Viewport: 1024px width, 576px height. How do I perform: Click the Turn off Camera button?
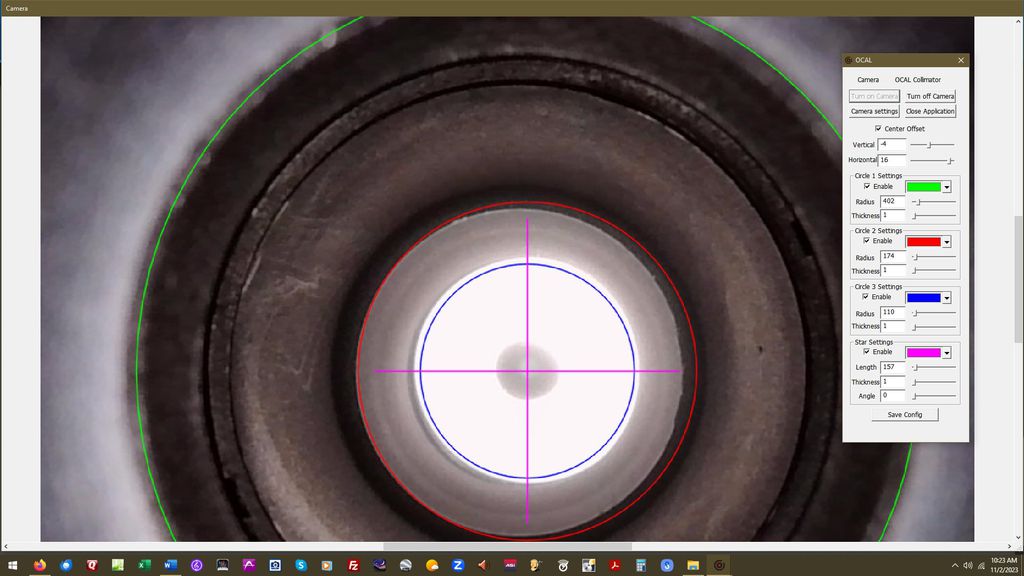pos(930,96)
